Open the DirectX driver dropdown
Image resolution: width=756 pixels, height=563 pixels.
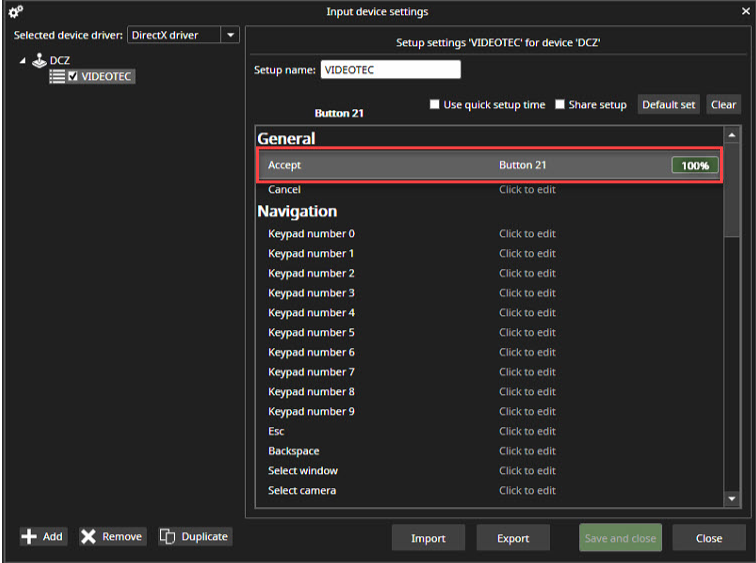coord(231,35)
